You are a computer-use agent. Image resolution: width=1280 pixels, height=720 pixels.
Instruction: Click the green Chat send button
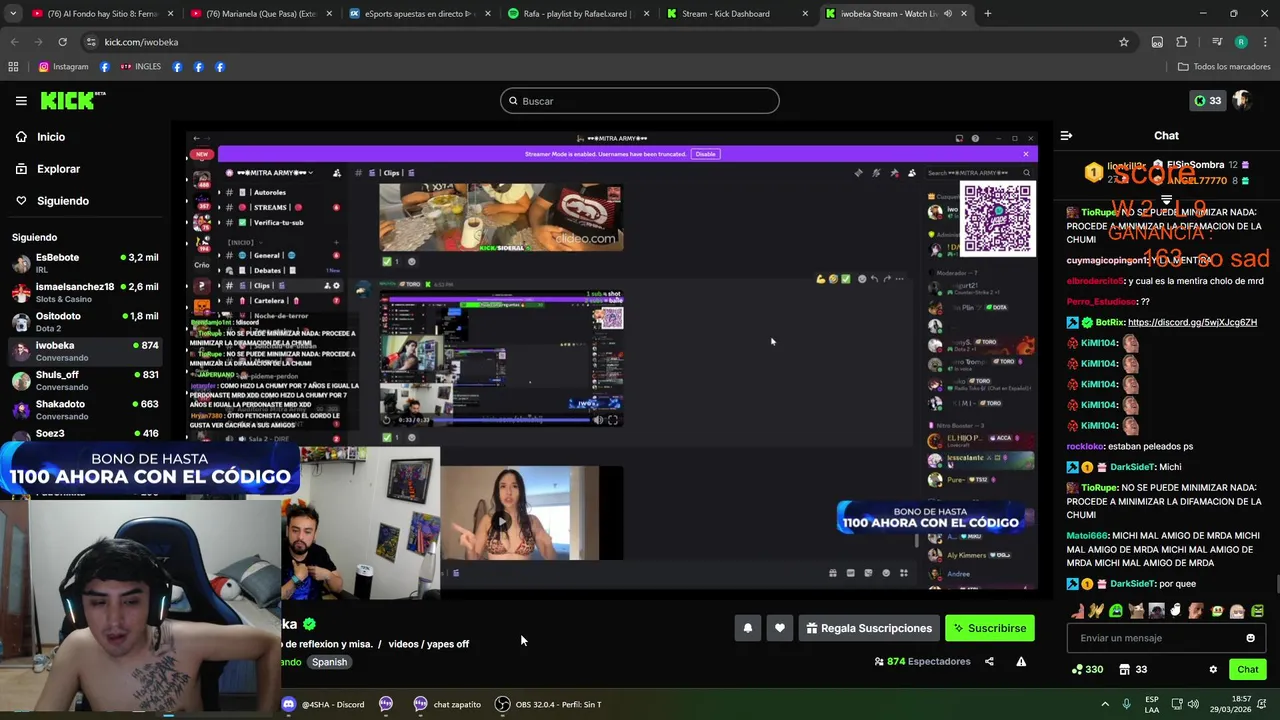click(1247, 669)
